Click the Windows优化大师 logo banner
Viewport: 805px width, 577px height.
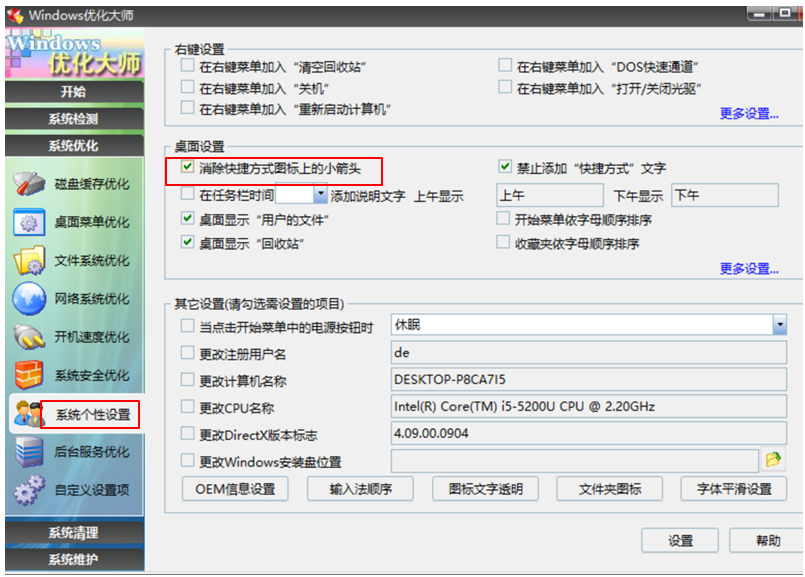click(75, 54)
